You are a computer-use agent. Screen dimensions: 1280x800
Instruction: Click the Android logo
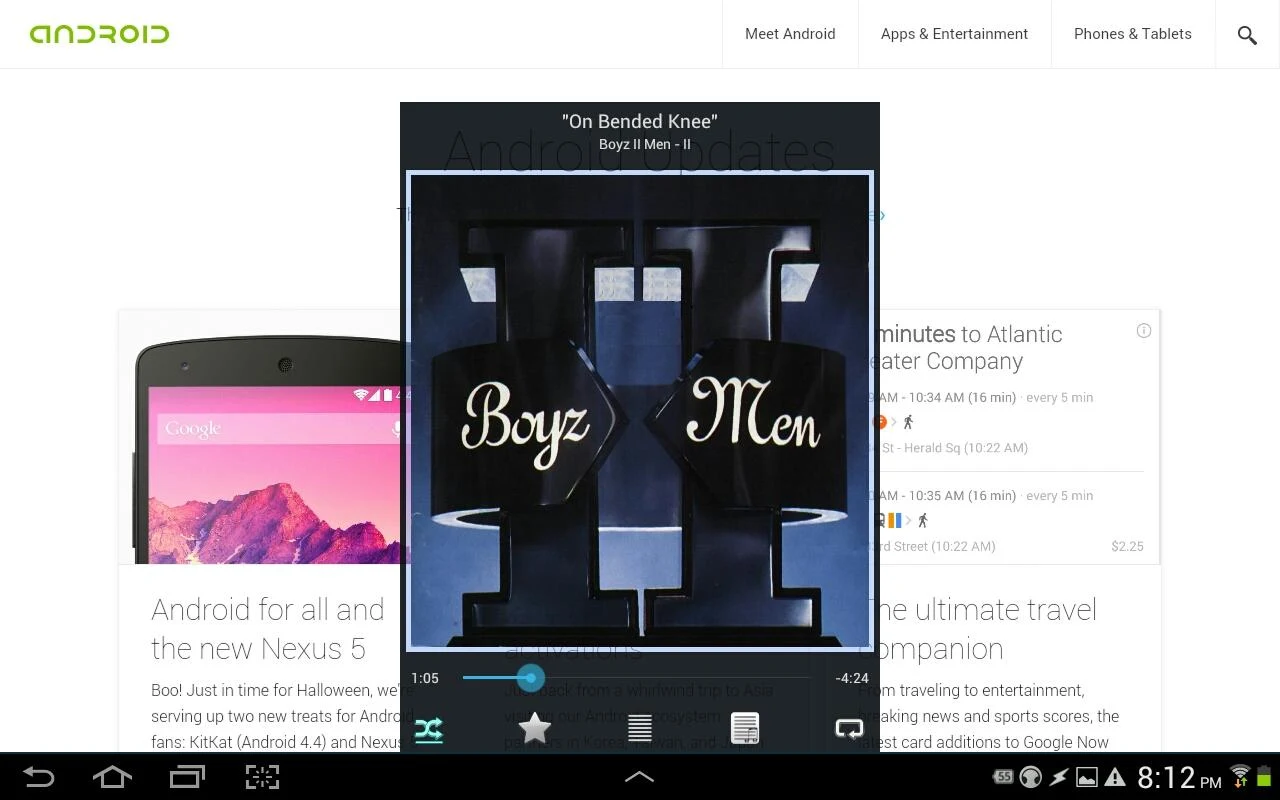100,34
